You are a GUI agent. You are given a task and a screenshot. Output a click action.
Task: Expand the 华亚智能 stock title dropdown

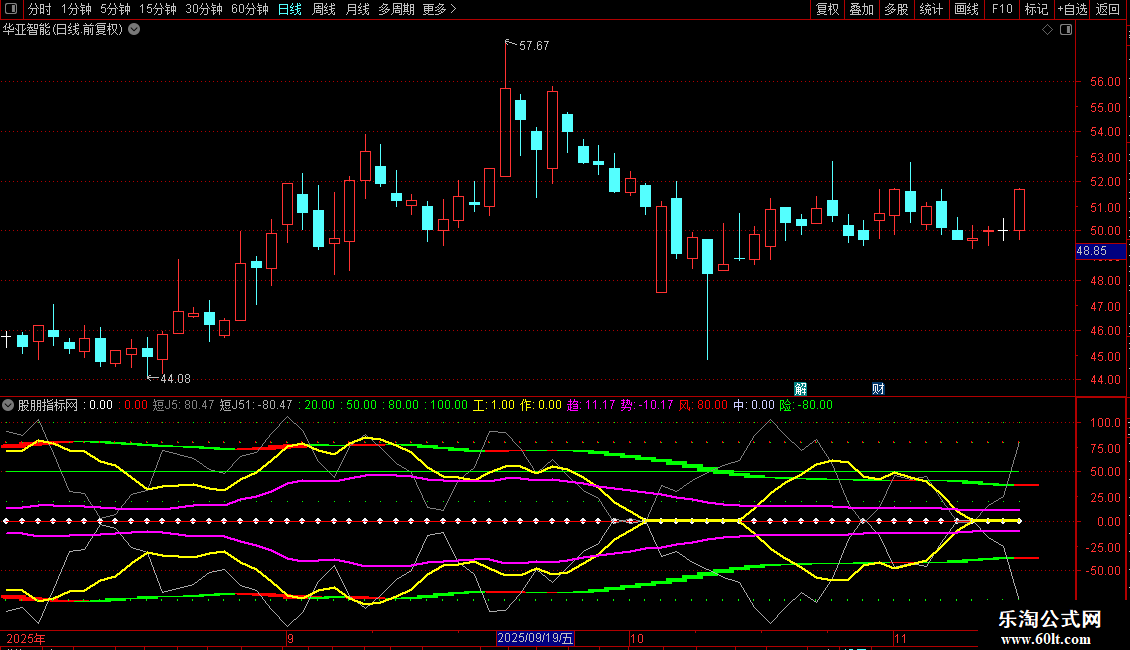tap(134, 30)
